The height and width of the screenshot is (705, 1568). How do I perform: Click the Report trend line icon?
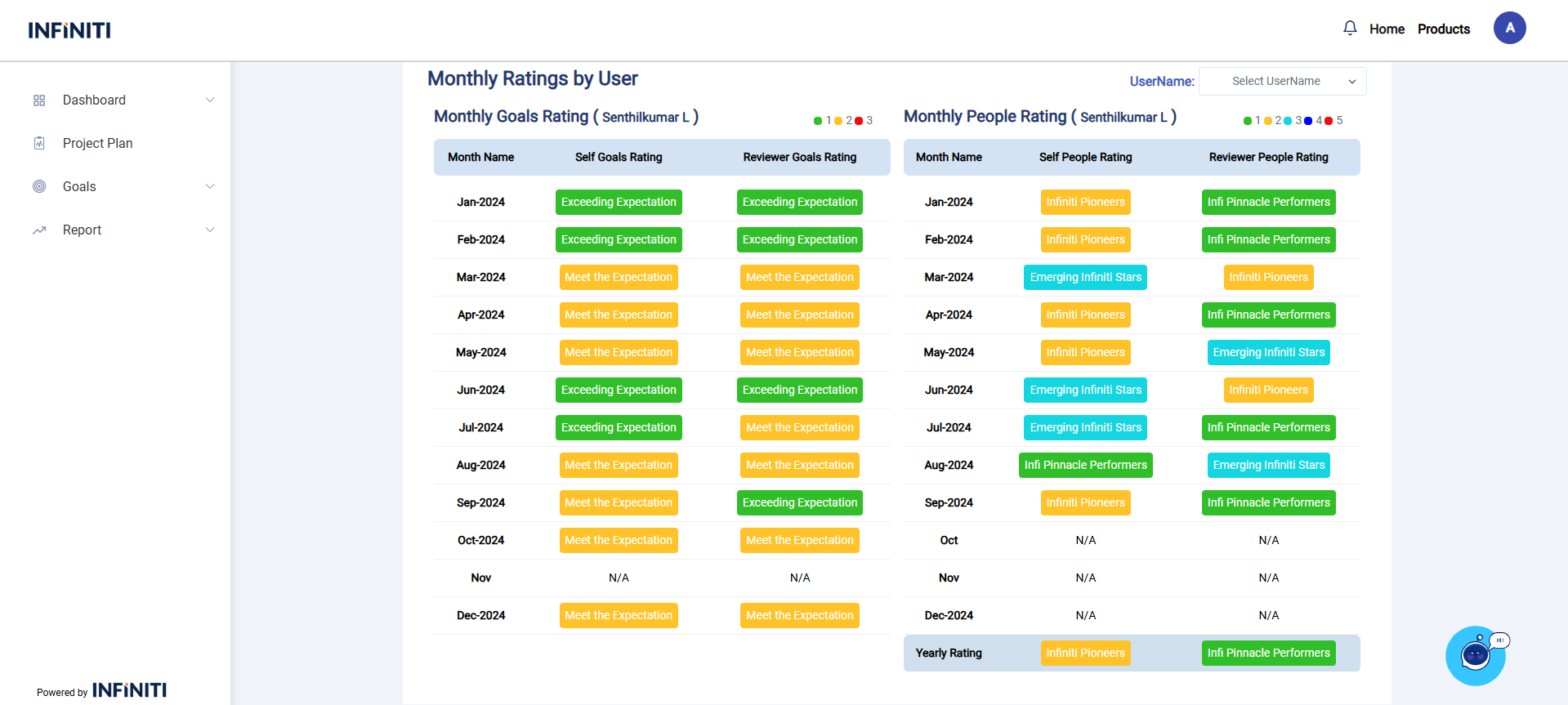pos(39,230)
